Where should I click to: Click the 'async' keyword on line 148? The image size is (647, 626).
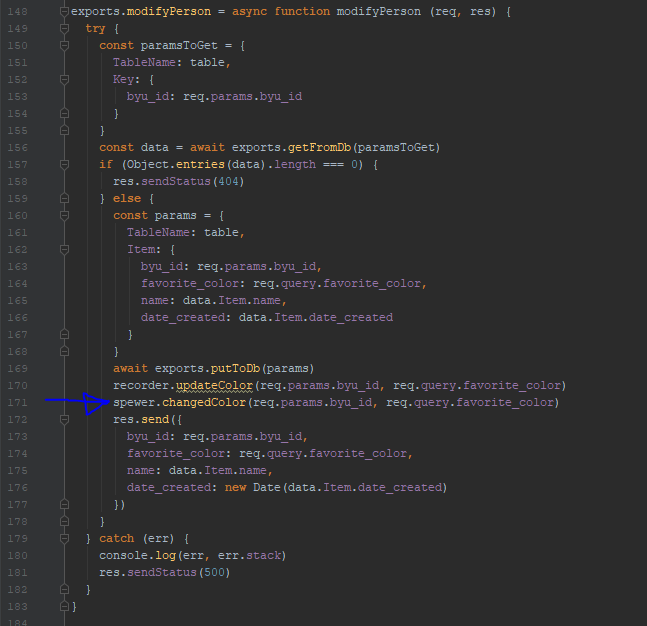(x=249, y=12)
